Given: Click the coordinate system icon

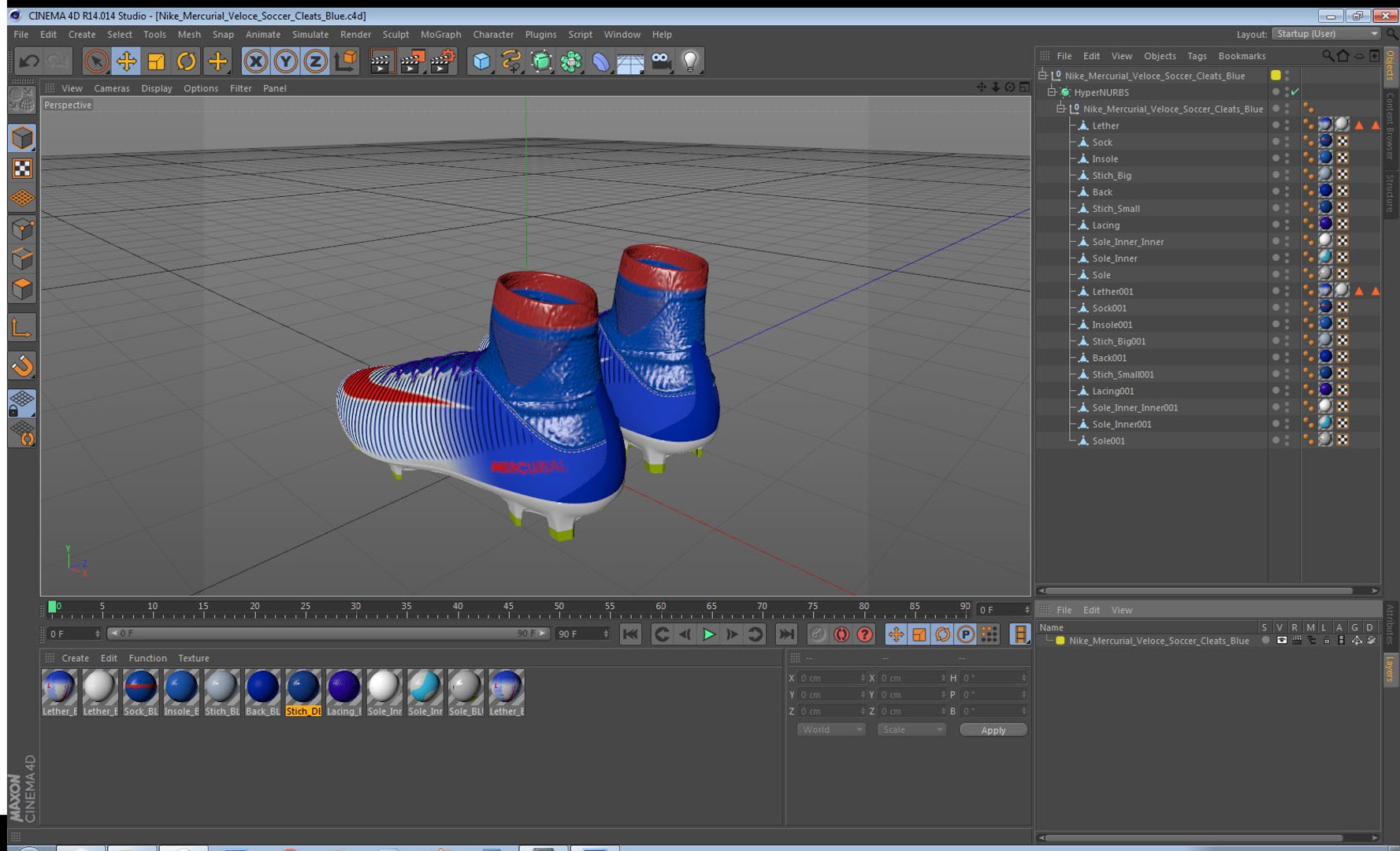Looking at the screenshot, I should click(x=345, y=61).
